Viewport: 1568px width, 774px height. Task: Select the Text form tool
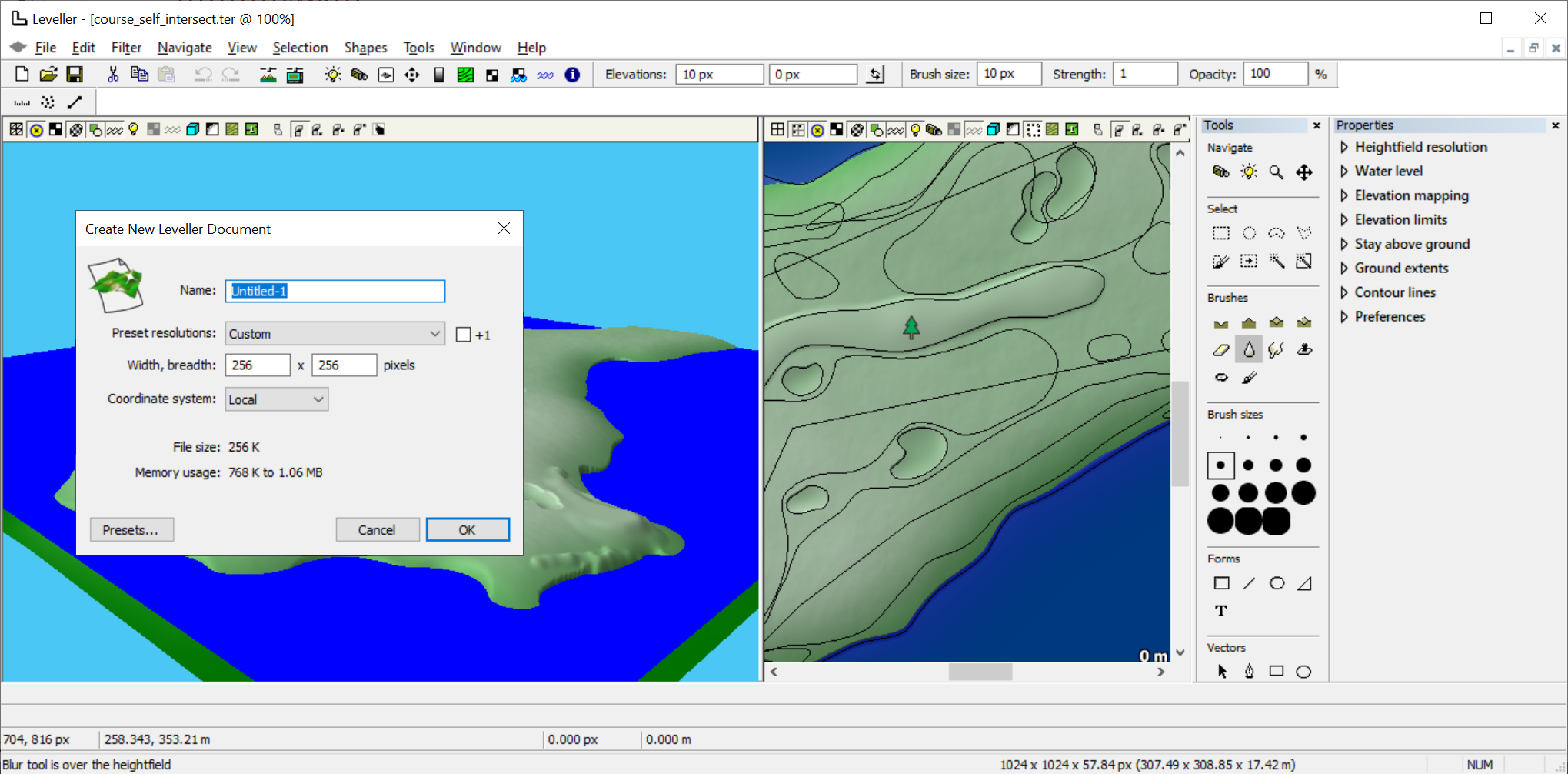(1221, 611)
